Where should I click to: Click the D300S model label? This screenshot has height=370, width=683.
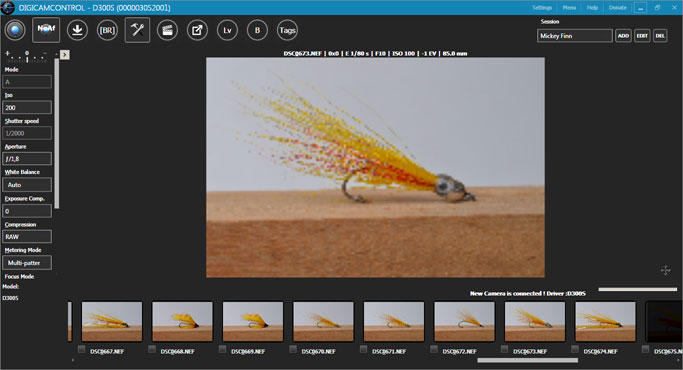click(x=10, y=298)
